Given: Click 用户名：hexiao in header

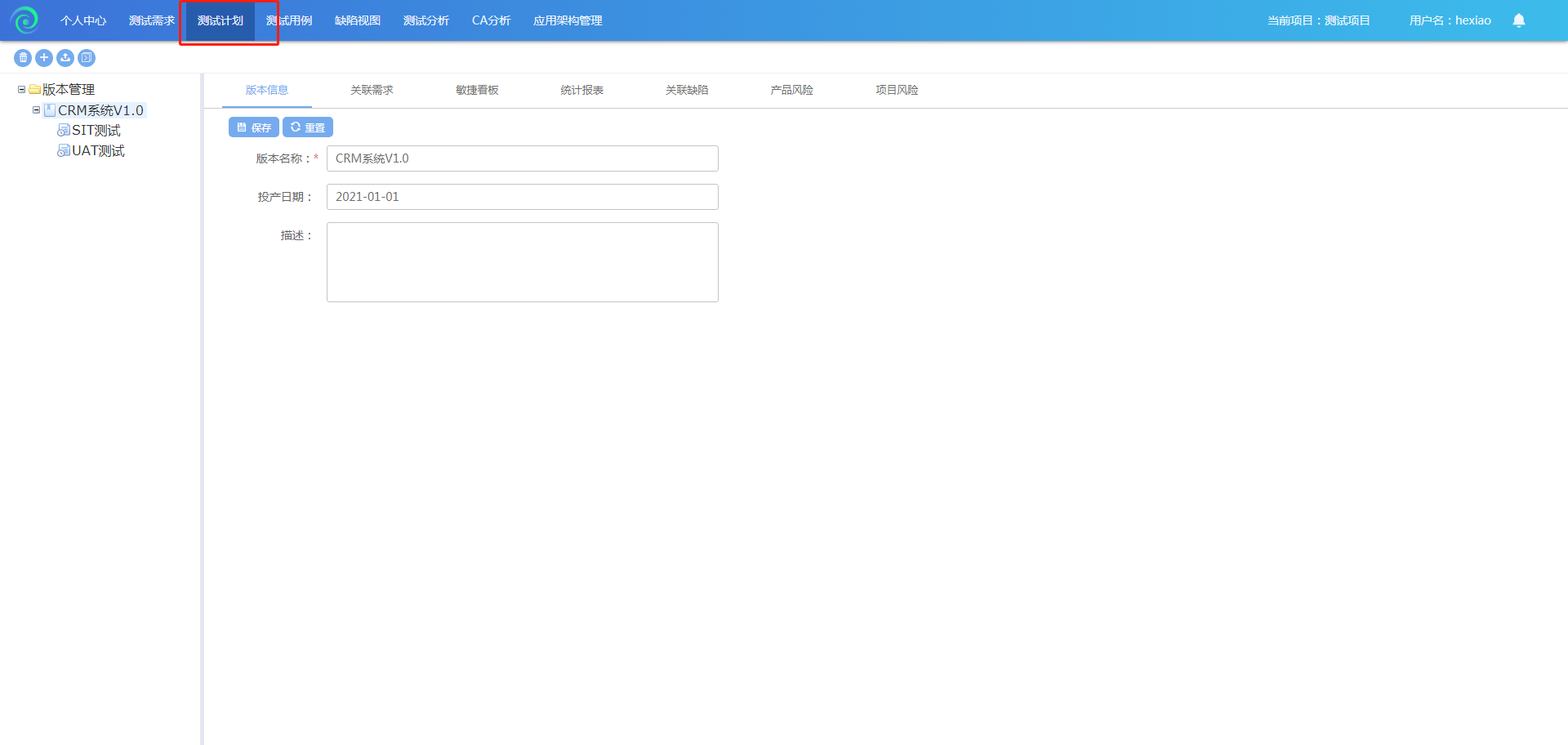Looking at the screenshot, I should [1450, 20].
